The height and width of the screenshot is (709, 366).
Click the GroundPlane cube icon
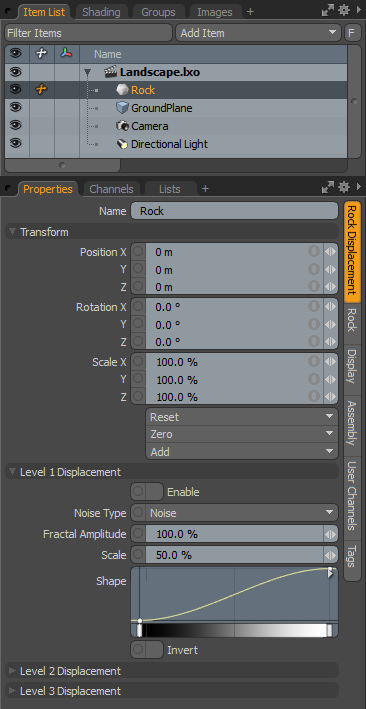click(x=122, y=108)
